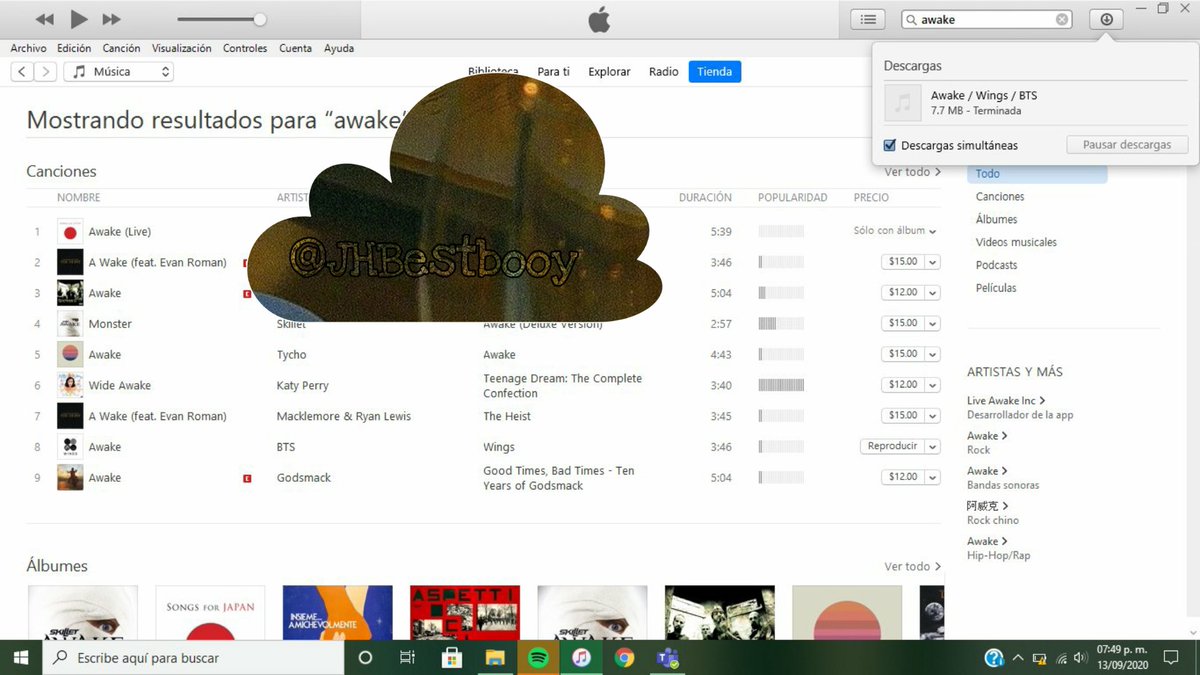The image size is (1200, 675).
Task: Open Sólo con álbum dropdown for Awake (Live)
Action: (895, 231)
